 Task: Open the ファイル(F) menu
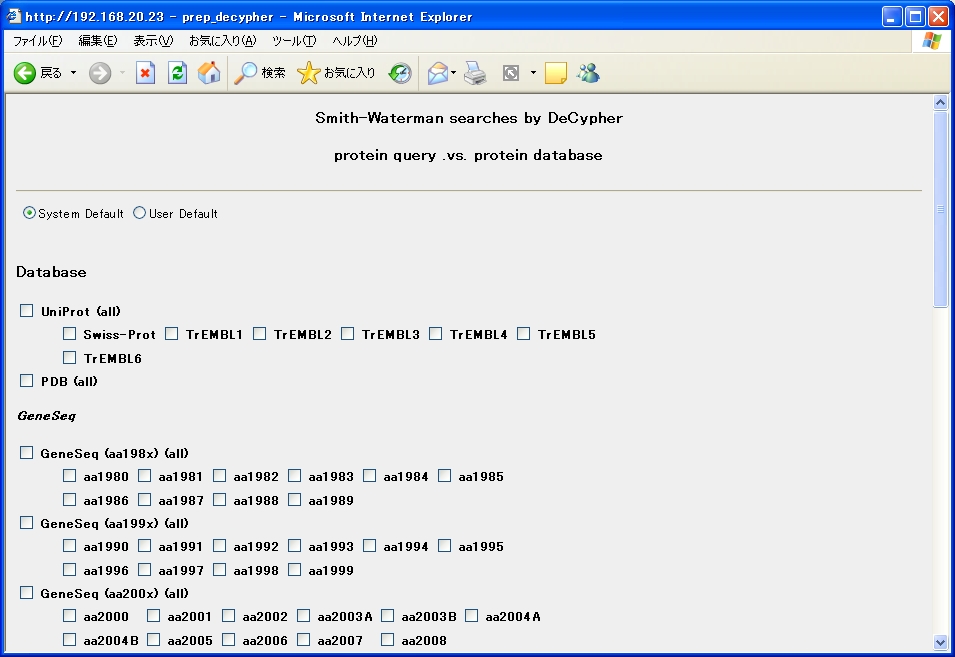[x=38, y=41]
